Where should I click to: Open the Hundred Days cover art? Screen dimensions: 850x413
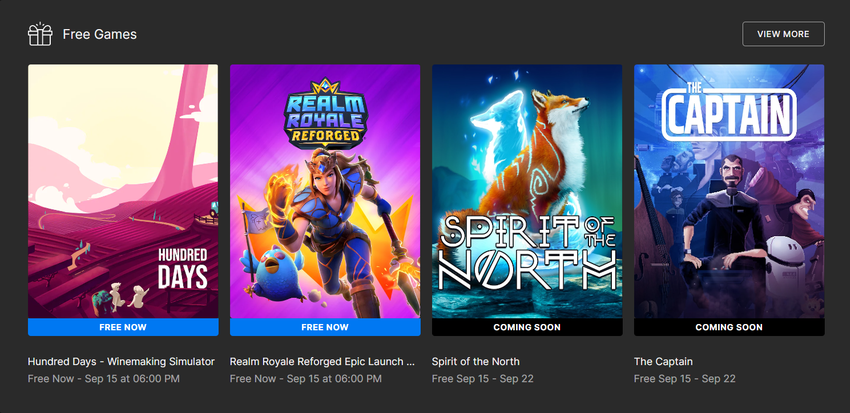[x=123, y=191]
